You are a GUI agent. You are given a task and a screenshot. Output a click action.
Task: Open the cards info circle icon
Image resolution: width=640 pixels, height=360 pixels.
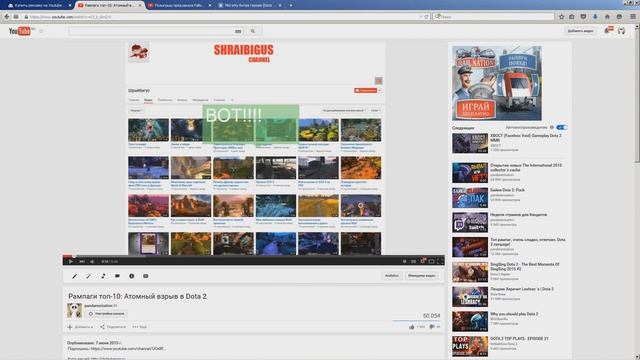[131, 276]
